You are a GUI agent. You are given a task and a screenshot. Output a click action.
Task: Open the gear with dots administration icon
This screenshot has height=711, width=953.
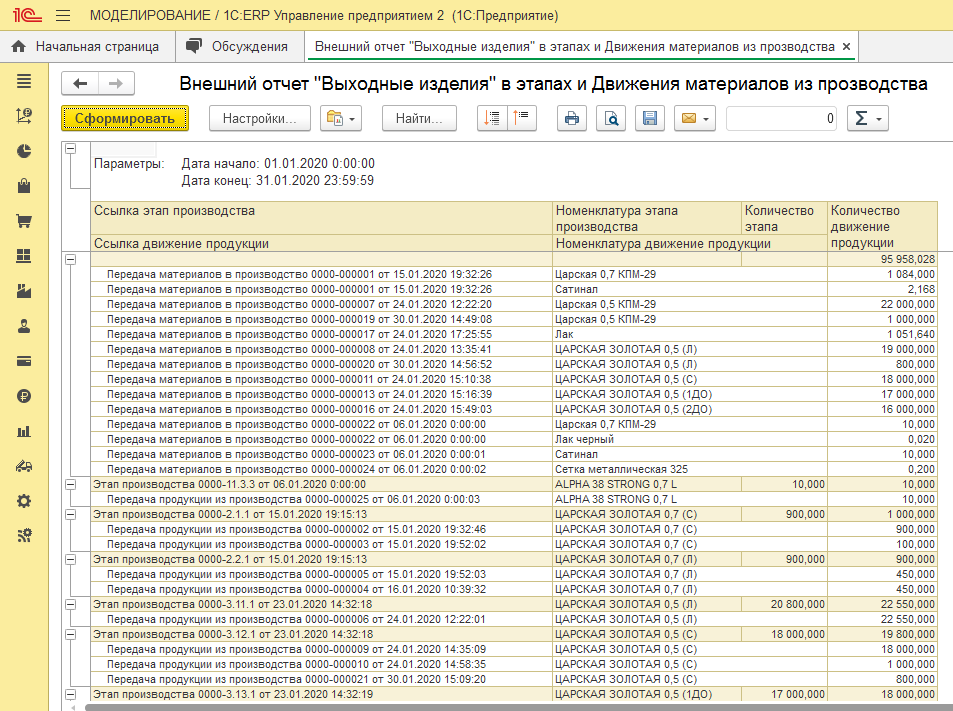[24, 535]
